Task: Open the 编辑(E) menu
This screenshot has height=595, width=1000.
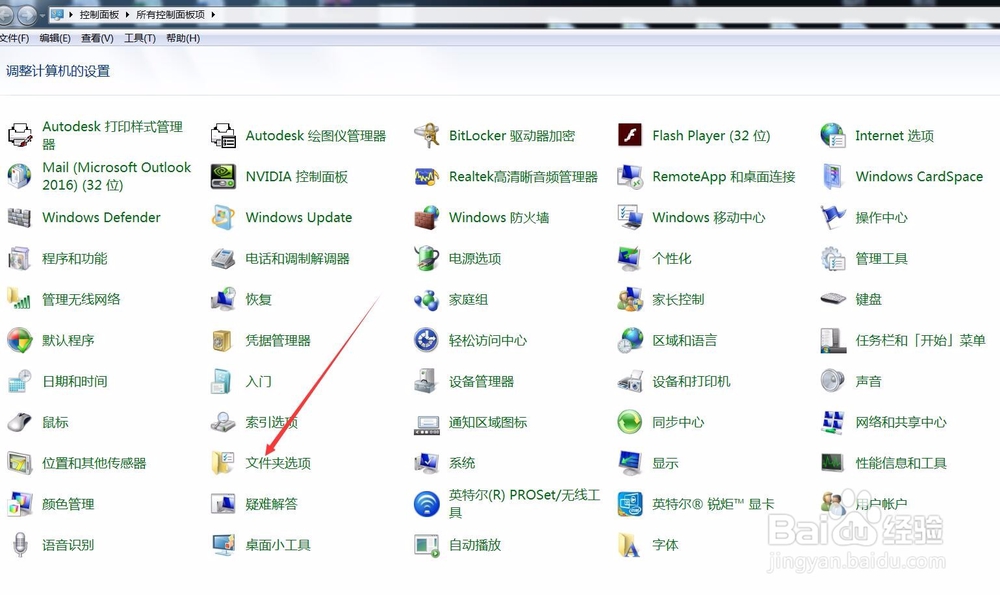Action: point(55,38)
